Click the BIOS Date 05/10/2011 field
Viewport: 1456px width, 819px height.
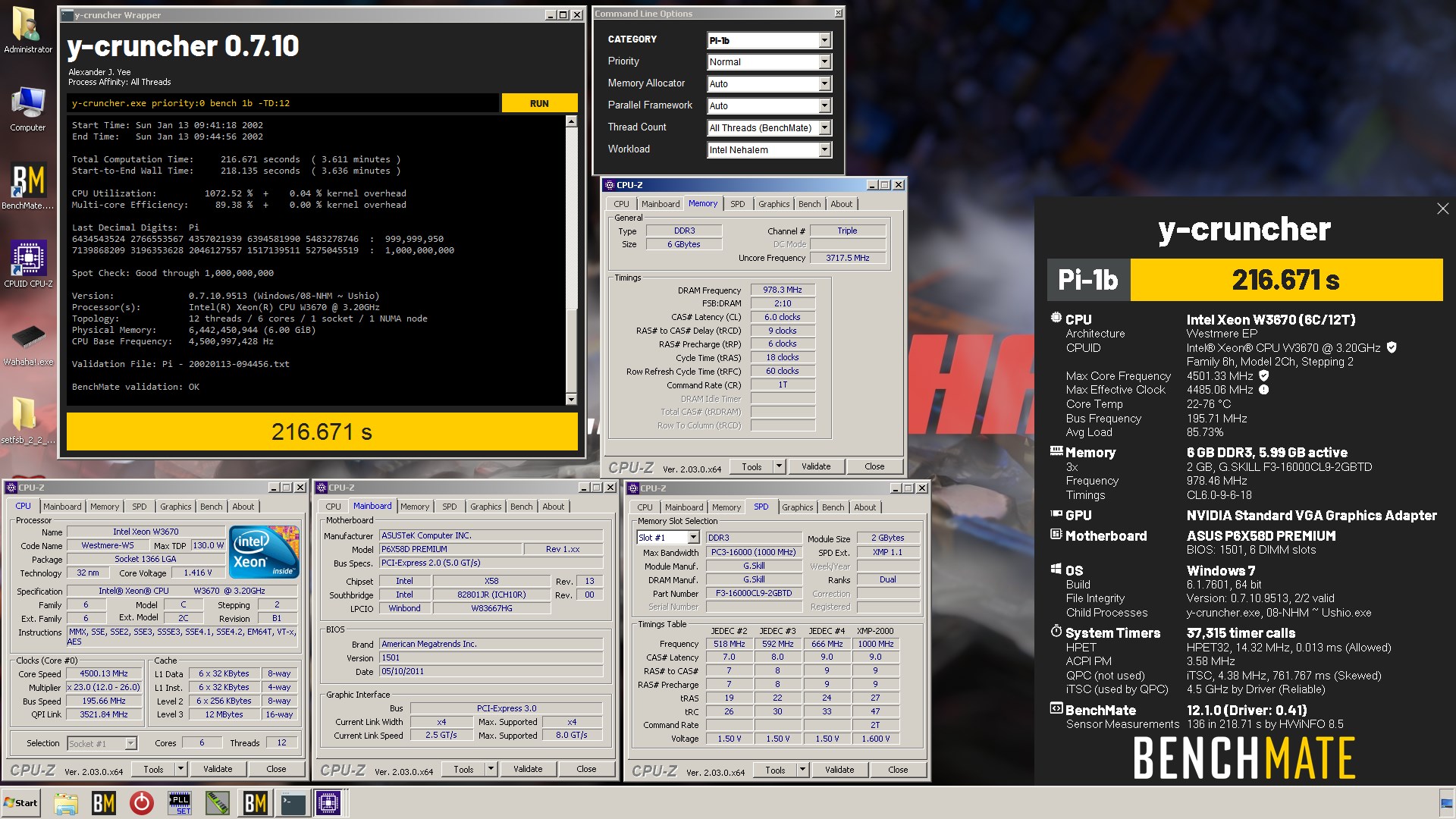(x=491, y=671)
